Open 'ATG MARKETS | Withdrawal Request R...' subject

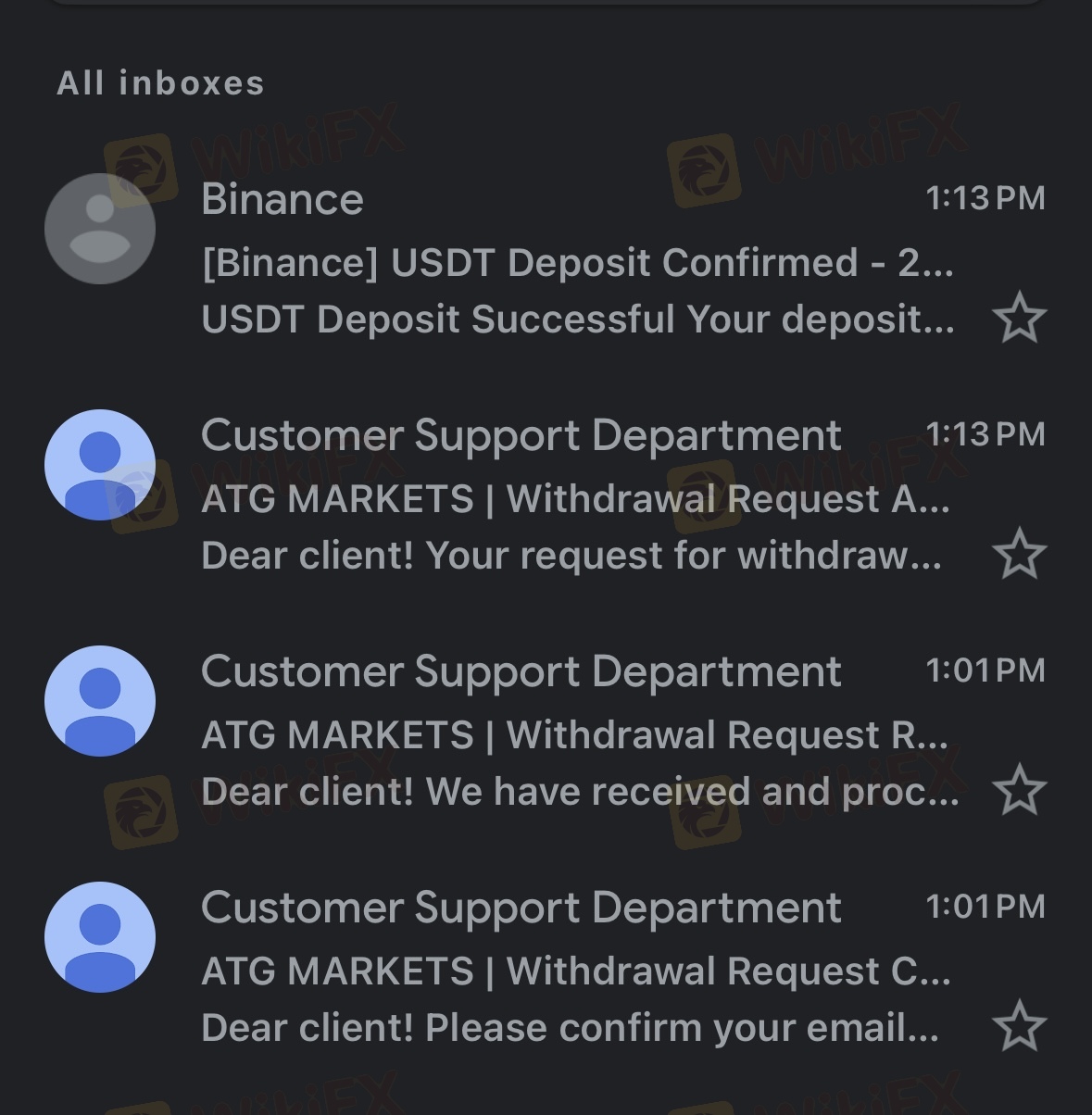[574, 735]
